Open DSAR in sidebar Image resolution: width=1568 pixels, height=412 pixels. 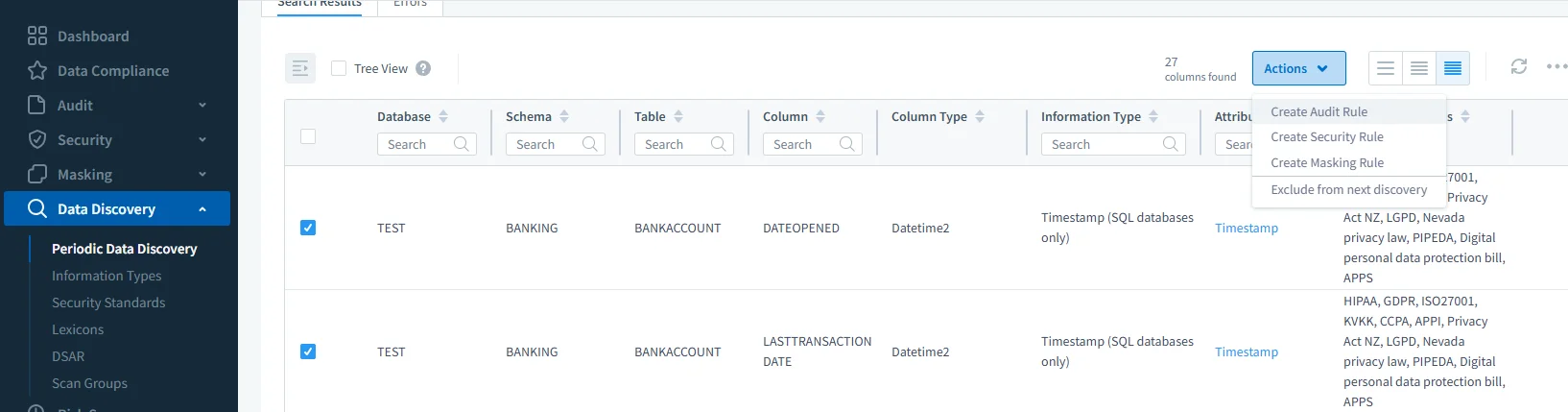(x=68, y=356)
